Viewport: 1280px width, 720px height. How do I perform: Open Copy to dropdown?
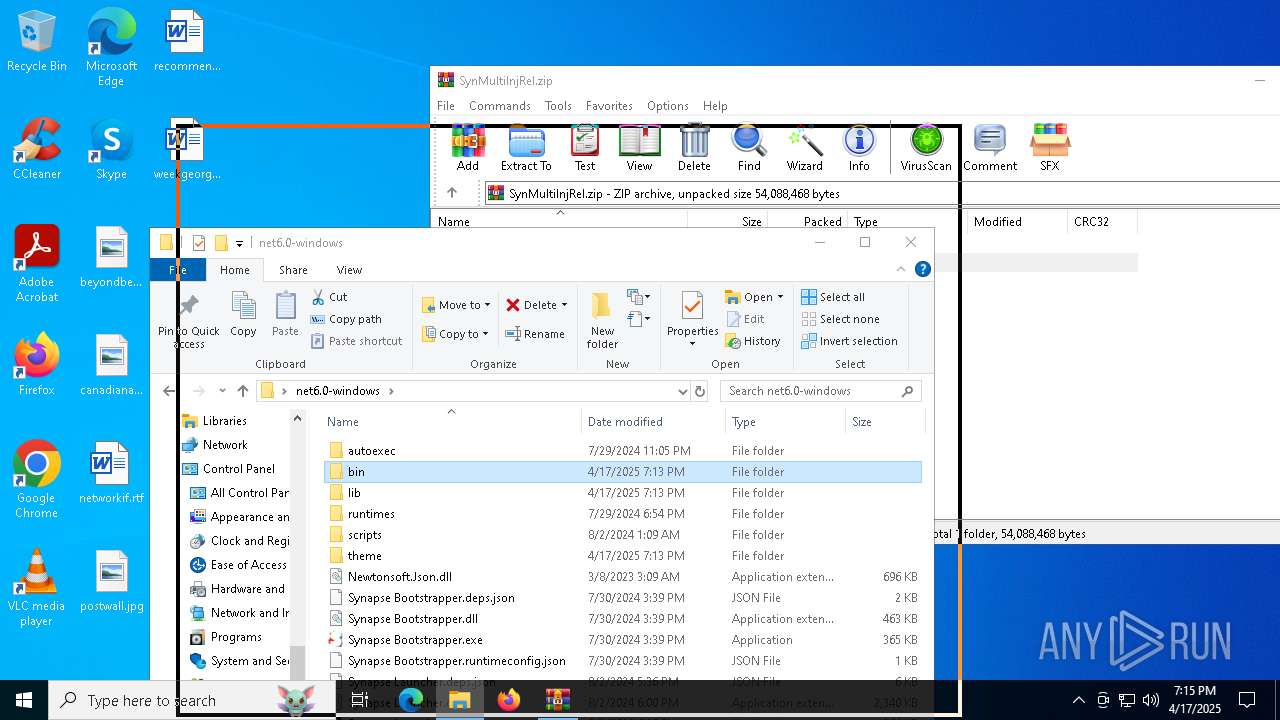tap(455, 334)
